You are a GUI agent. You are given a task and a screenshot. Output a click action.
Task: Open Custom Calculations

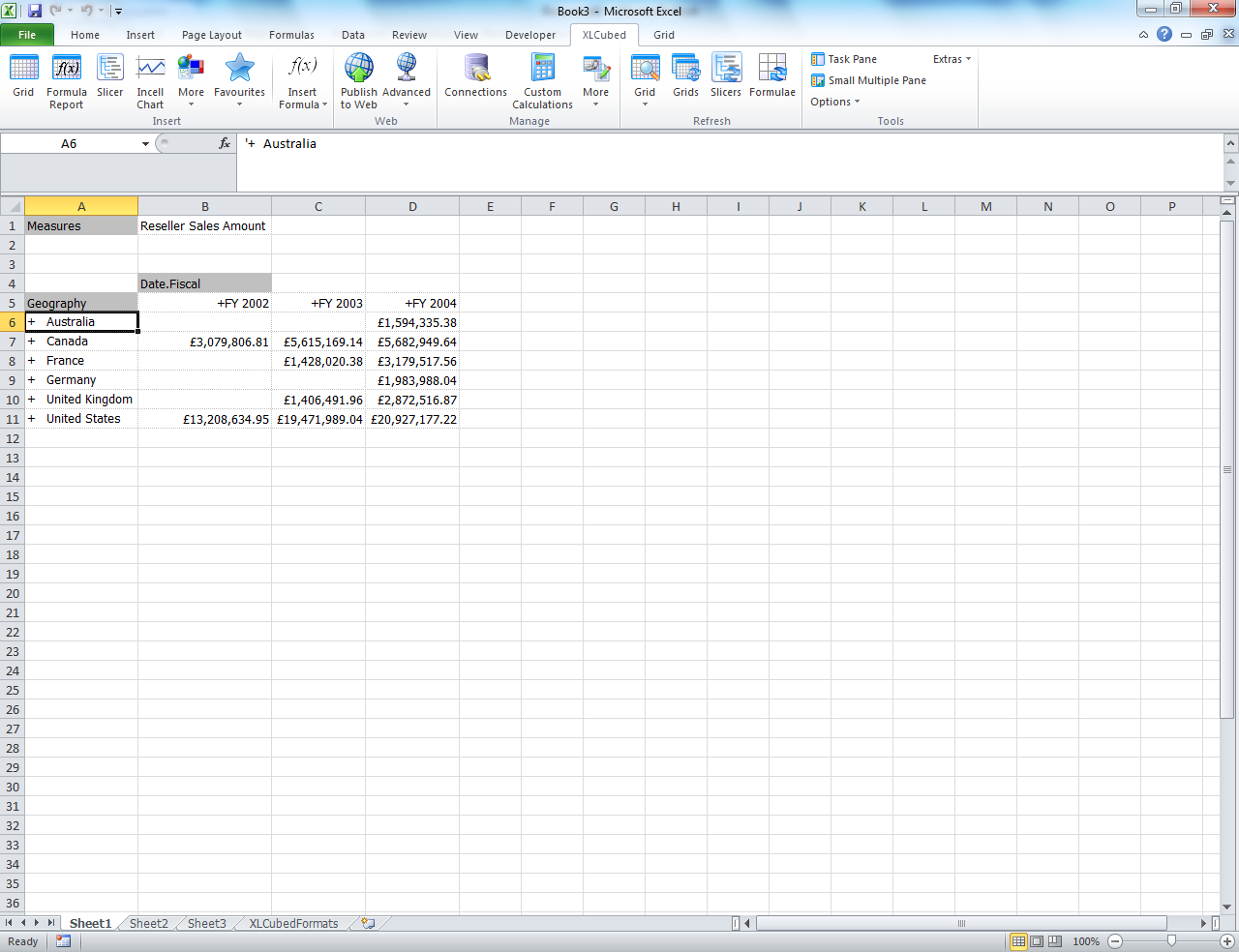542,81
